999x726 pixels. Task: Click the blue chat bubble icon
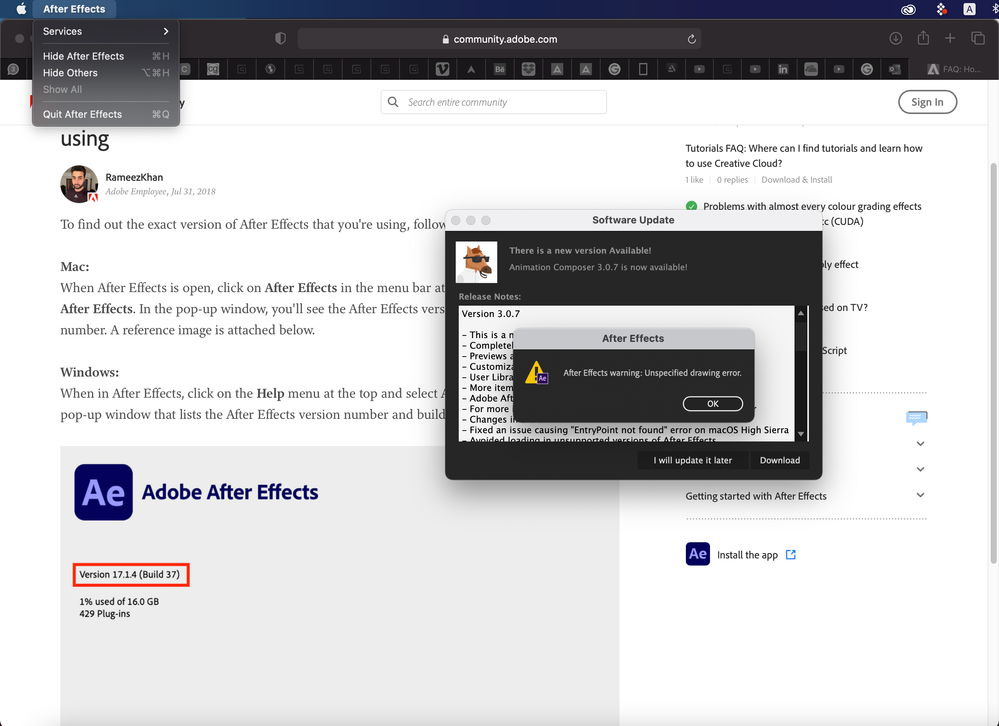[x=916, y=418]
